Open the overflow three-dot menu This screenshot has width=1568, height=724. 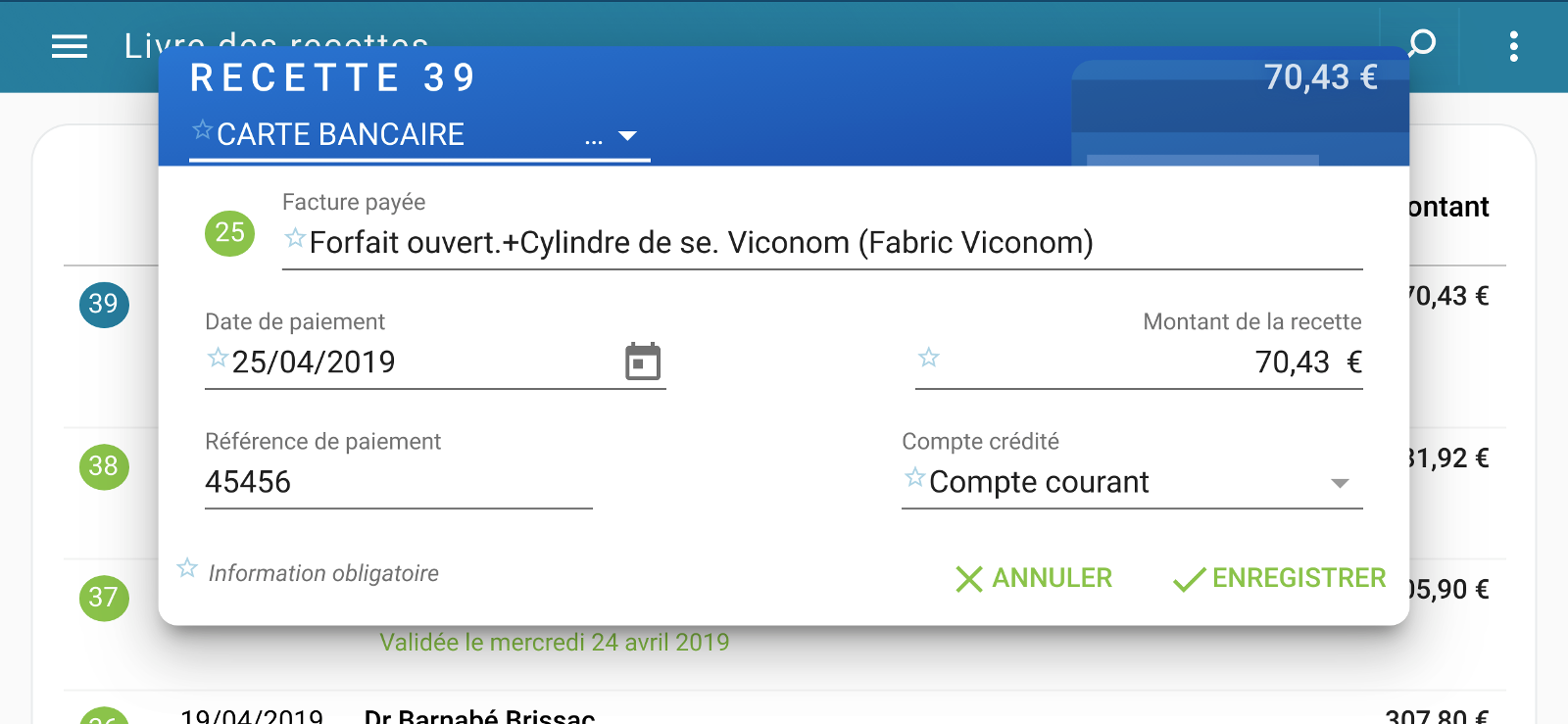point(1512,46)
